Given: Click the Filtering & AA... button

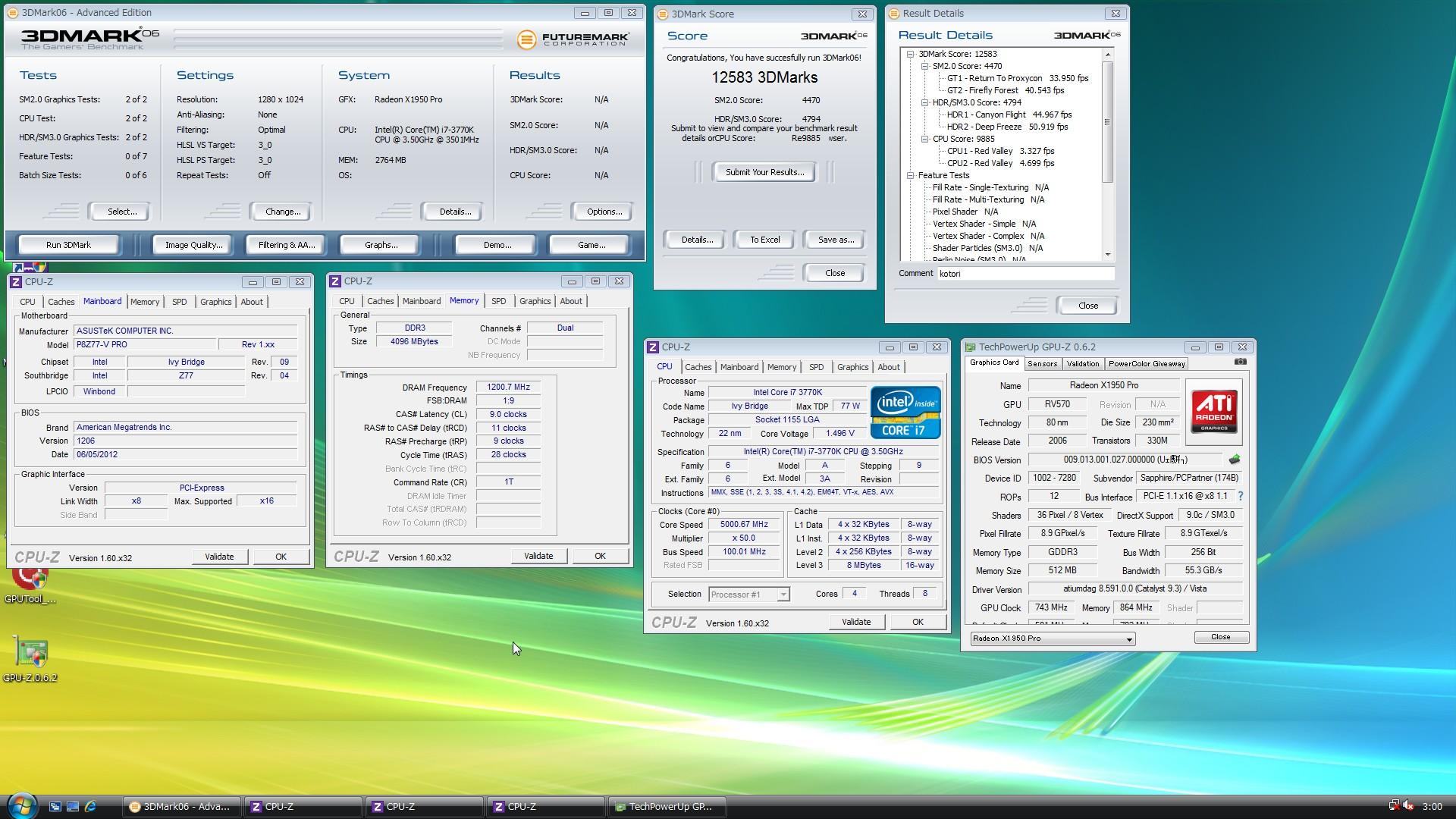Looking at the screenshot, I should (286, 245).
